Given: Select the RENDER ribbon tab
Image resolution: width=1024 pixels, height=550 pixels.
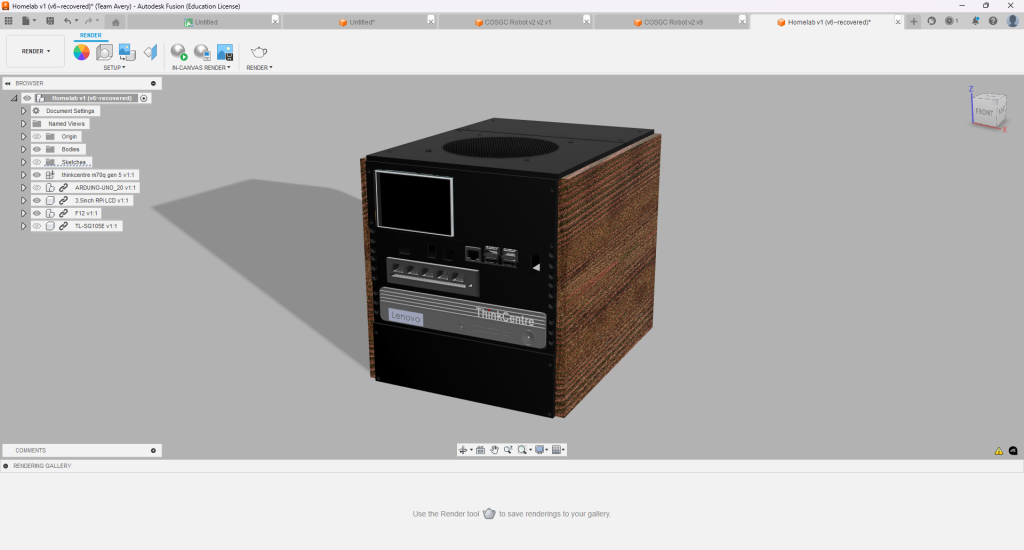Looking at the screenshot, I should pos(91,35).
